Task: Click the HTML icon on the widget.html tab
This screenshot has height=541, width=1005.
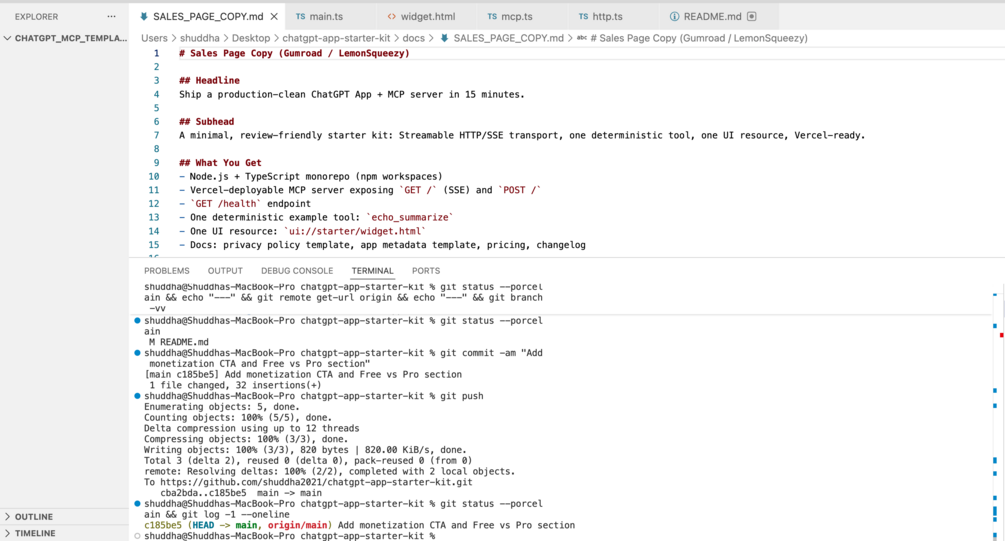Action: pyautogui.click(x=392, y=17)
